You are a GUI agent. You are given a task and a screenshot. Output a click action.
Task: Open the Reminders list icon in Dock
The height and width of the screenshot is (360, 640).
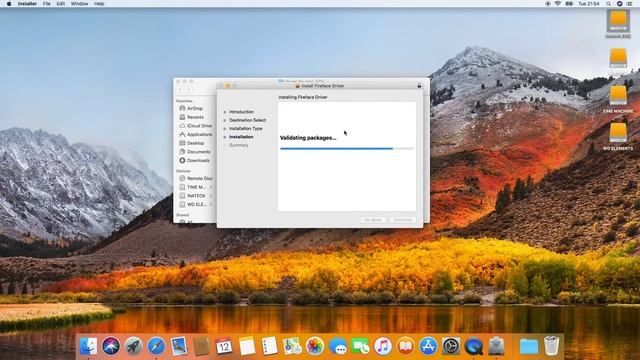click(269, 346)
